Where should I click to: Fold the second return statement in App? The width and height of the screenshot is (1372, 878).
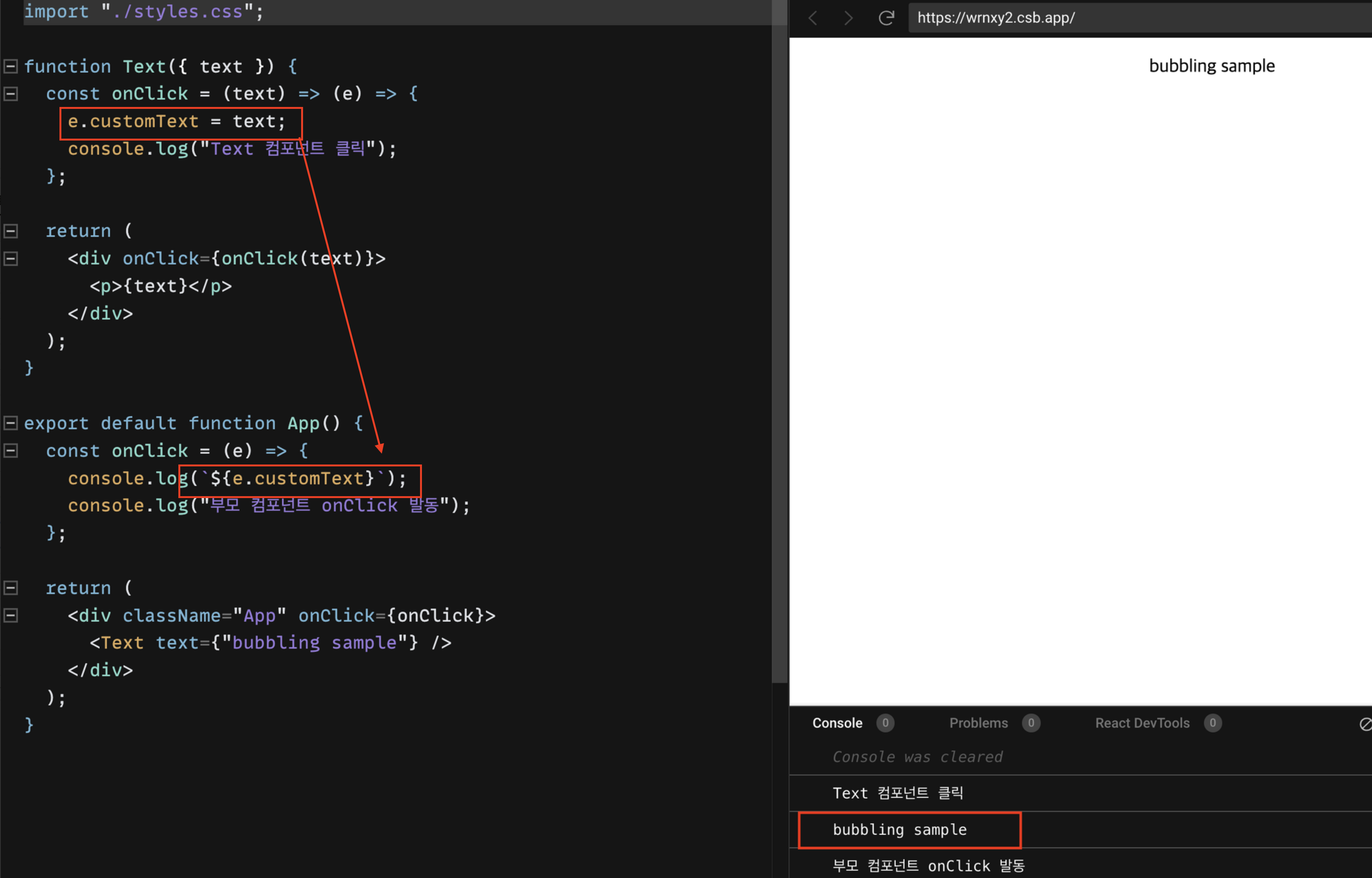(x=10, y=588)
